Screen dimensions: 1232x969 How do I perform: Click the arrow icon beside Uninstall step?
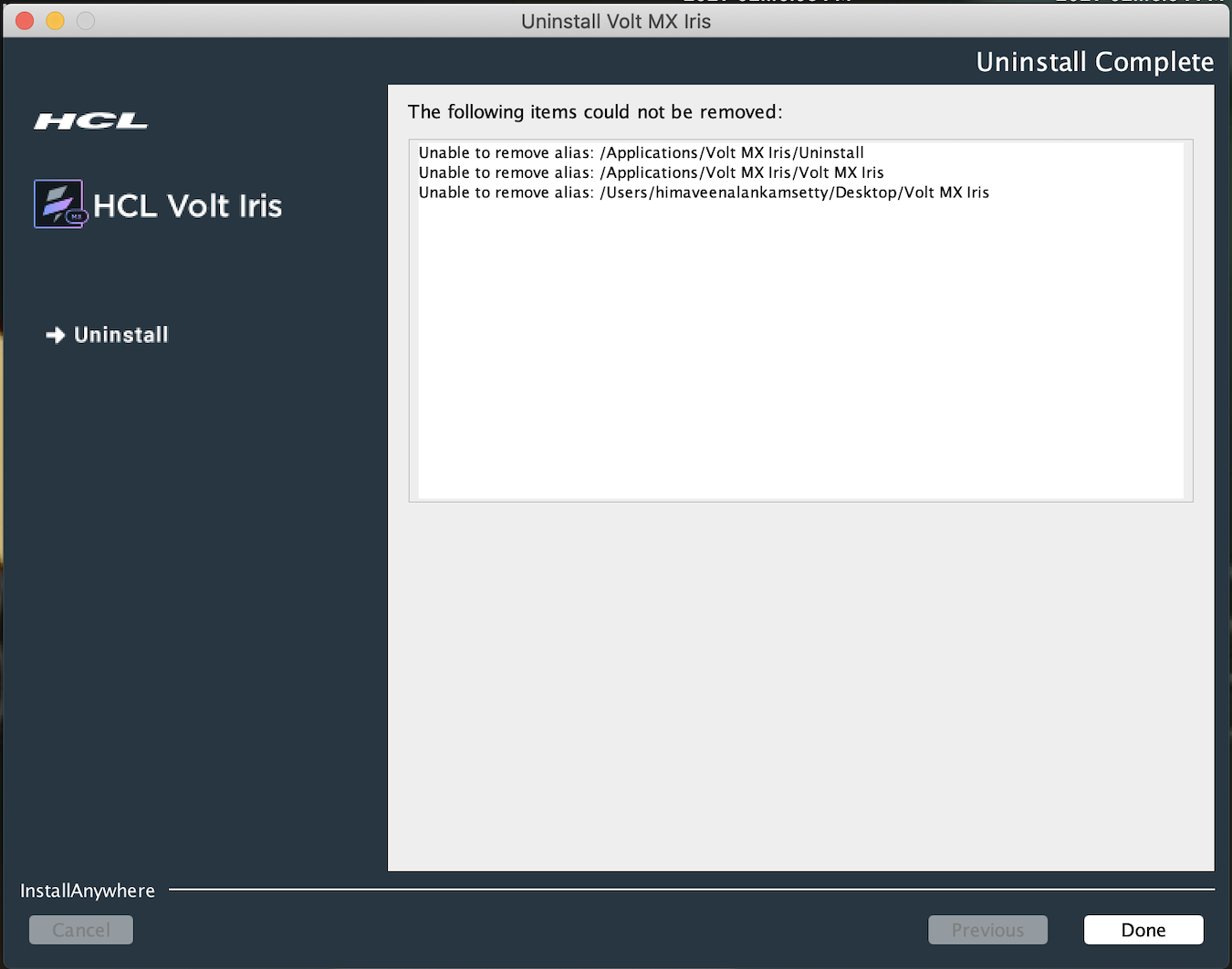pyautogui.click(x=56, y=335)
